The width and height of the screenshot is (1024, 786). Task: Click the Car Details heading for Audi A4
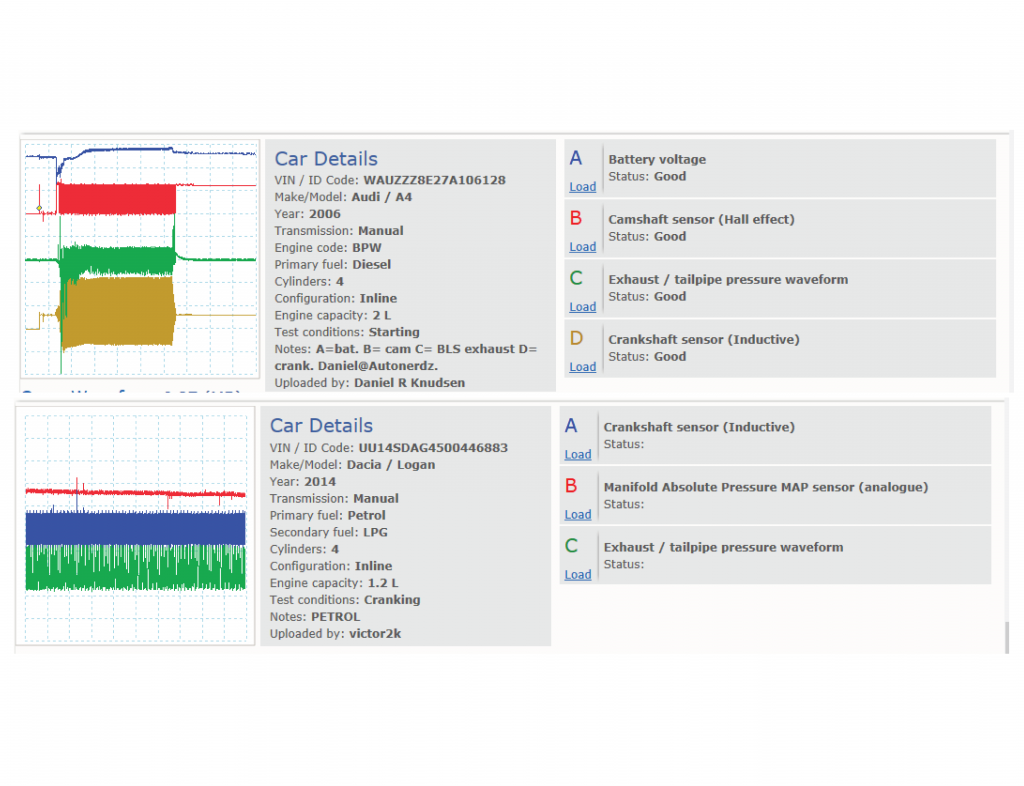[x=326, y=159]
